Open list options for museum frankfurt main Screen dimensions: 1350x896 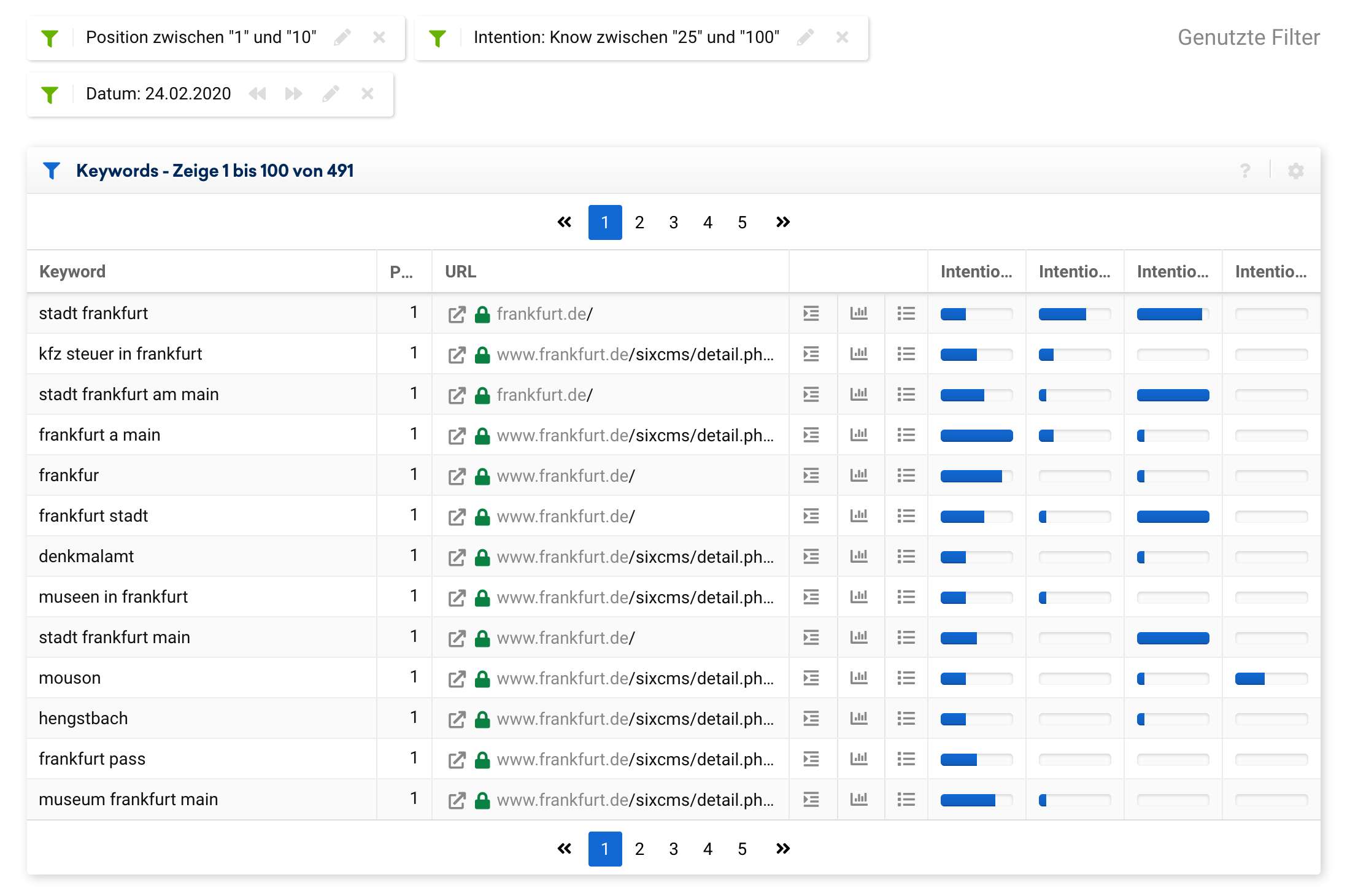tap(906, 800)
